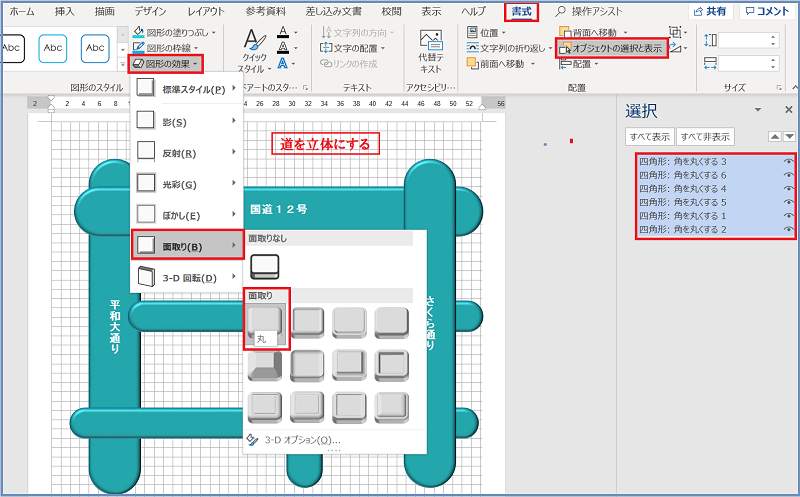This screenshot has height=497, width=800.
Task: Select the third bevel preset in first row
Action: point(349,323)
